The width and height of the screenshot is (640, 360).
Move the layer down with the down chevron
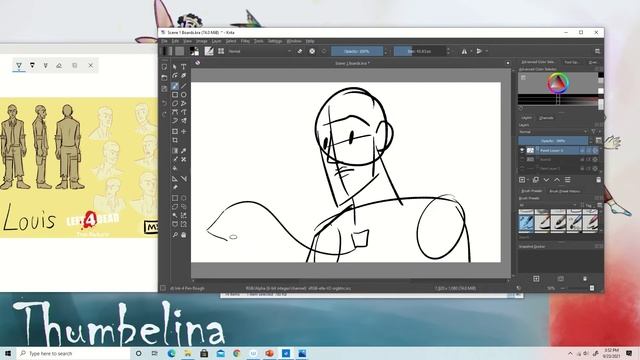(x=546, y=180)
